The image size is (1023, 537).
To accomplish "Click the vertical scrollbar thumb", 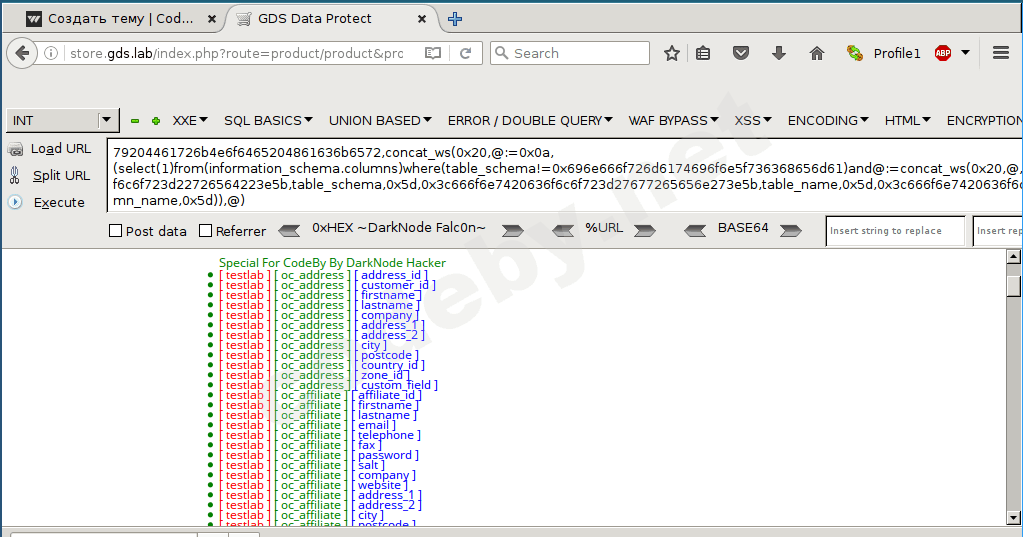I will point(1013,286).
